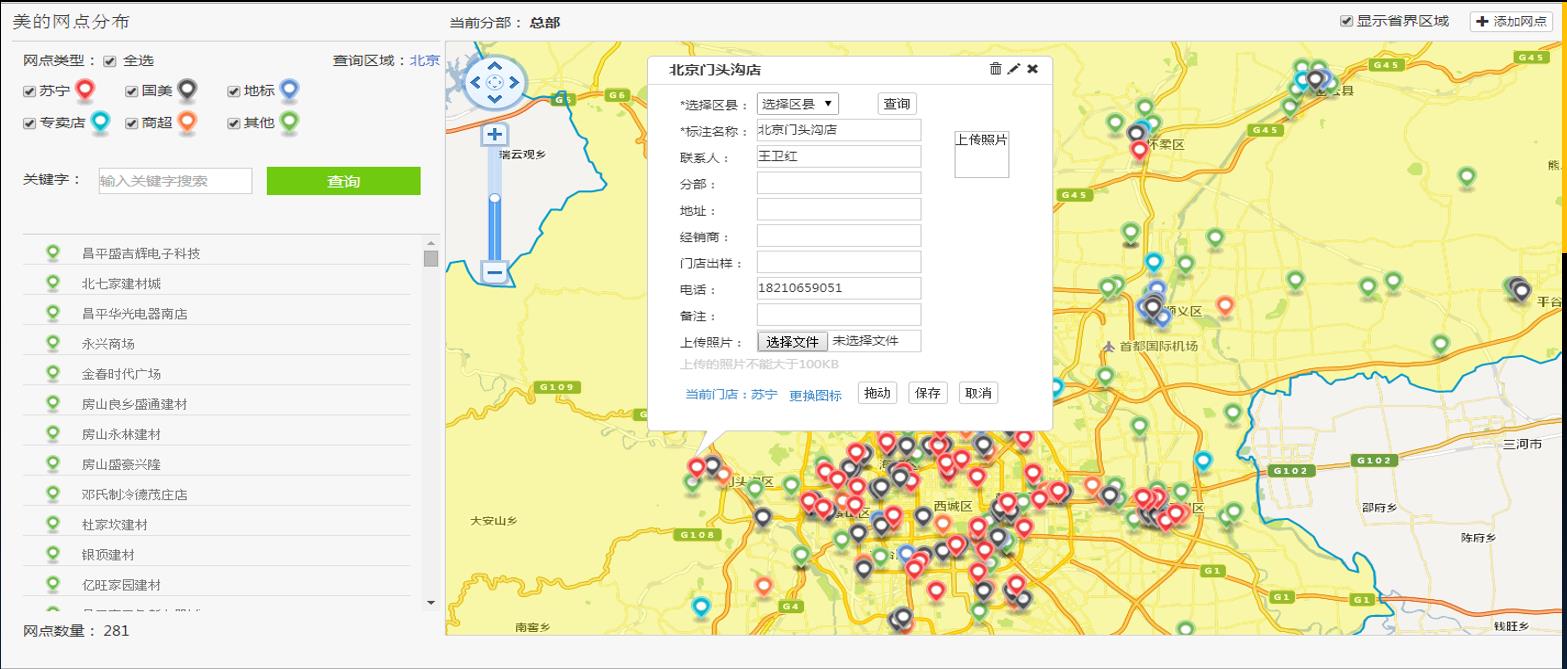Open the 选择区县 district dropdown
Image resolution: width=1567 pixels, height=669 pixels.
tap(797, 104)
